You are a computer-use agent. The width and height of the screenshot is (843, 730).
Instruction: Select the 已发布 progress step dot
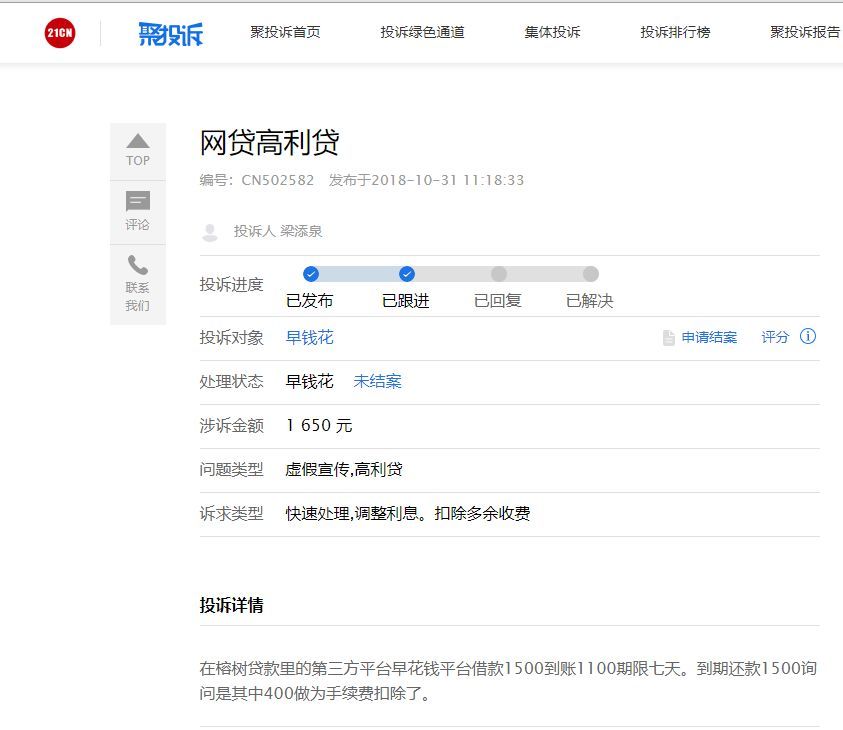tap(313, 273)
